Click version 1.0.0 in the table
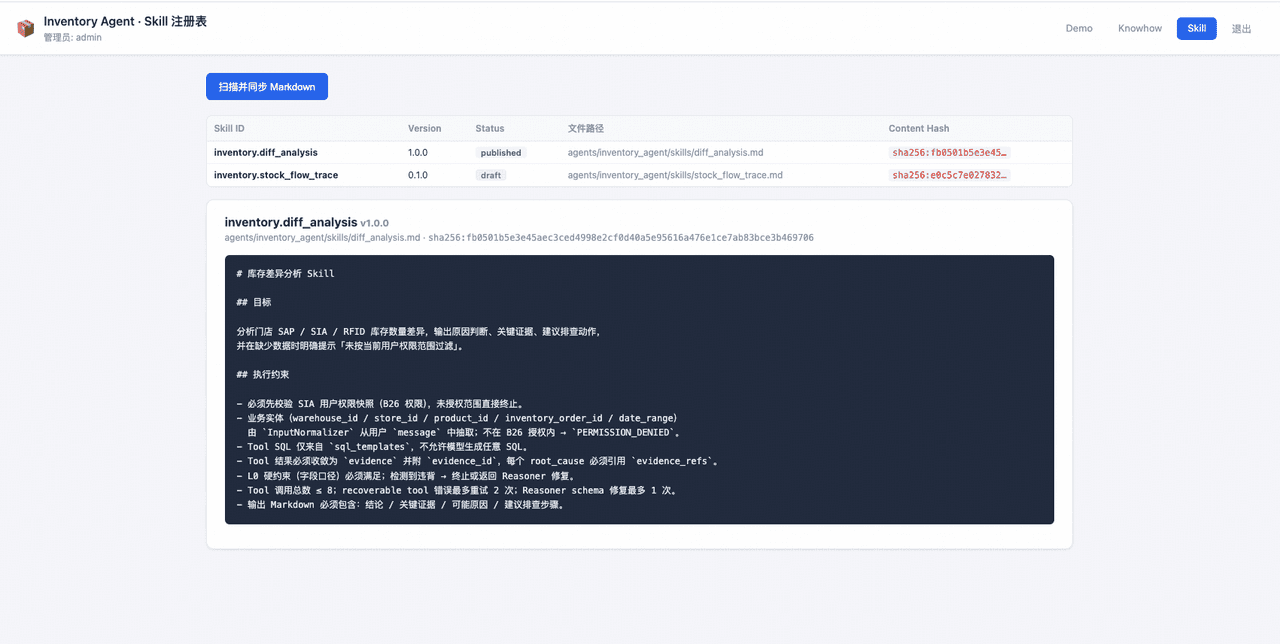 pyautogui.click(x=418, y=153)
